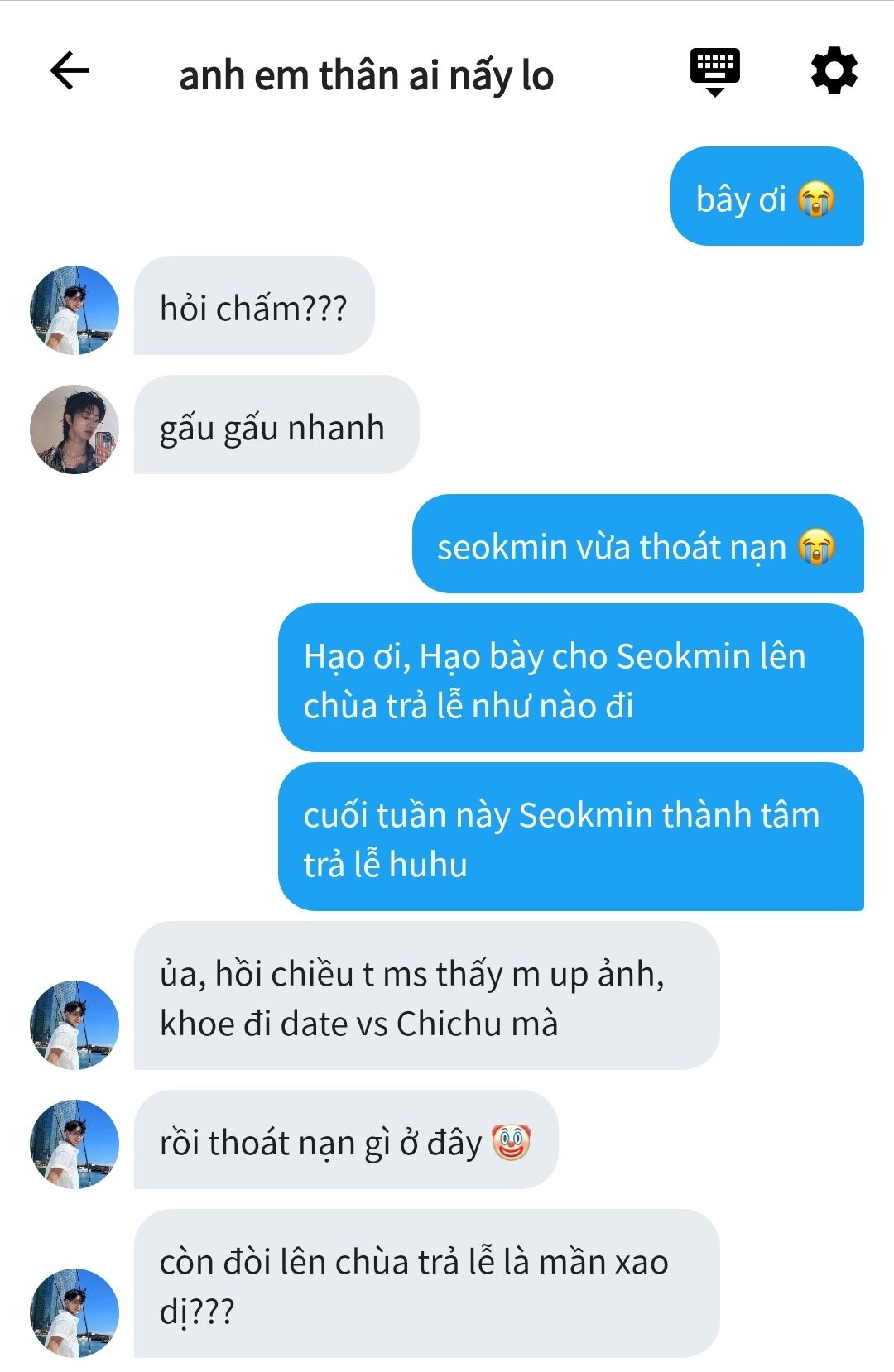894x1372 pixels.
Task: Tap avatar beside 'gấu gấu nhanh' message
Action: pyautogui.click(x=74, y=429)
